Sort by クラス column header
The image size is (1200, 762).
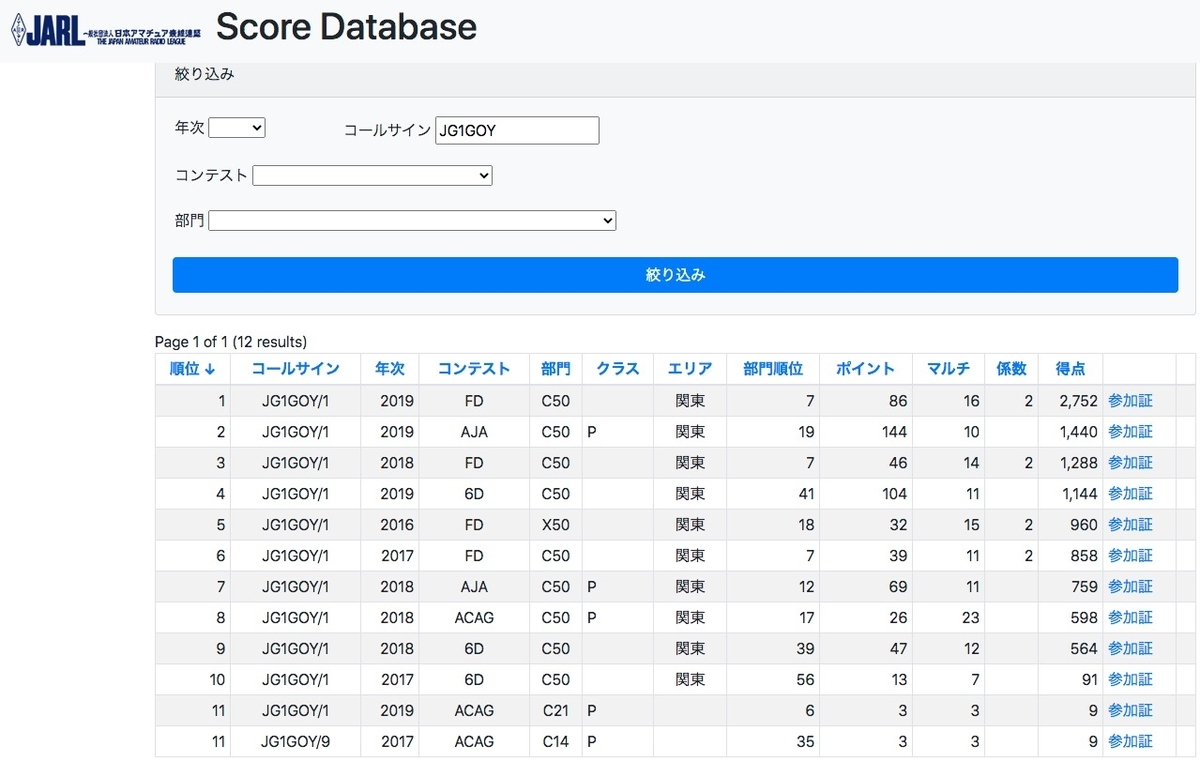[x=617, y=369]
